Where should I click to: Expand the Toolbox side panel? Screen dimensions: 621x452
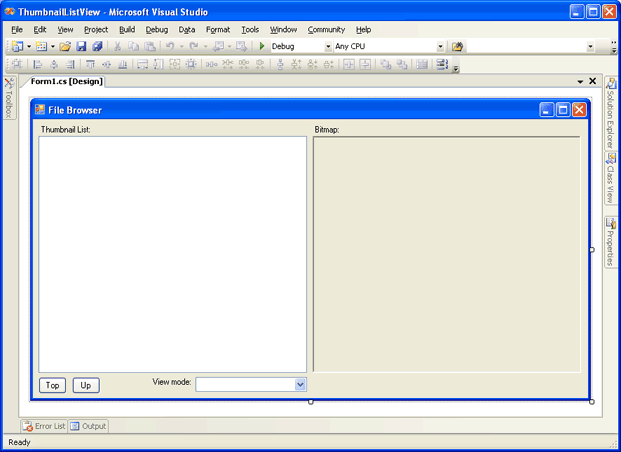pos(8,98)
